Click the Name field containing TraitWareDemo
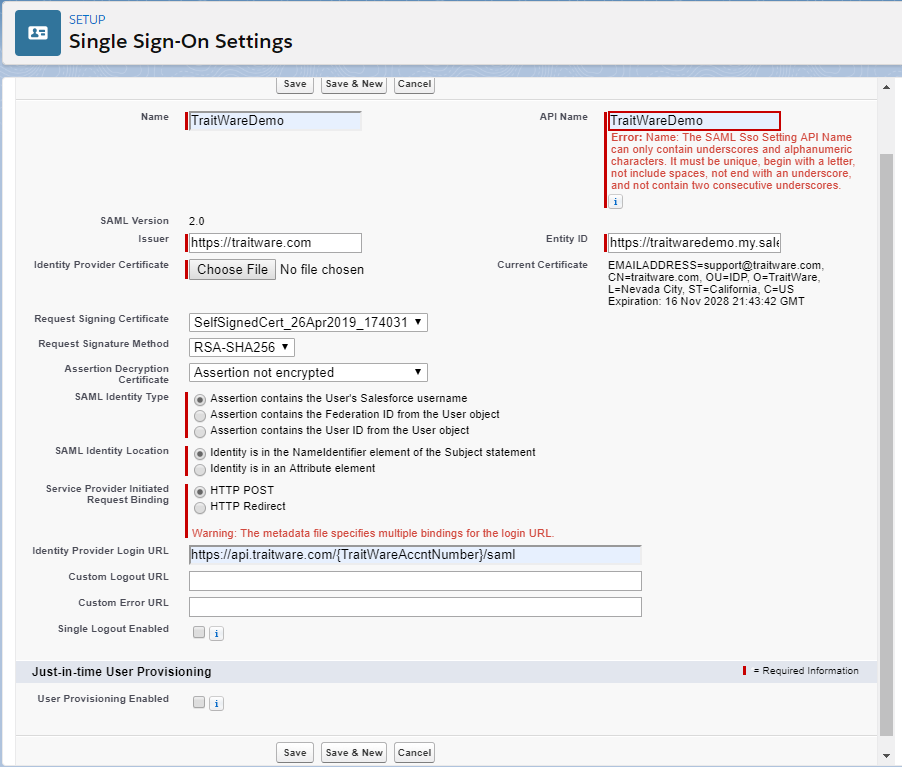The width and height of the screenshot is (902, 767). coord(275,121)
